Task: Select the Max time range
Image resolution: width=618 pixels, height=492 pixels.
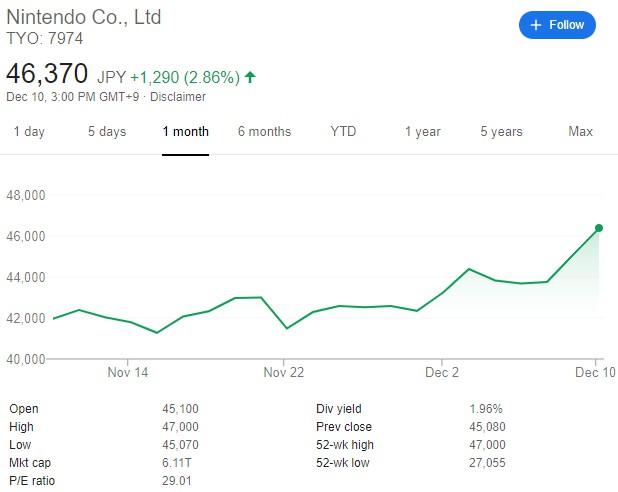Action: coord(580,131)
